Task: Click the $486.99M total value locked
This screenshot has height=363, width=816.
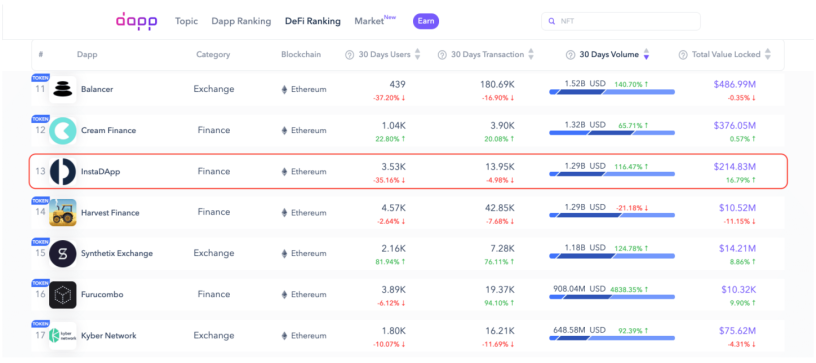Action: (734, 85)
